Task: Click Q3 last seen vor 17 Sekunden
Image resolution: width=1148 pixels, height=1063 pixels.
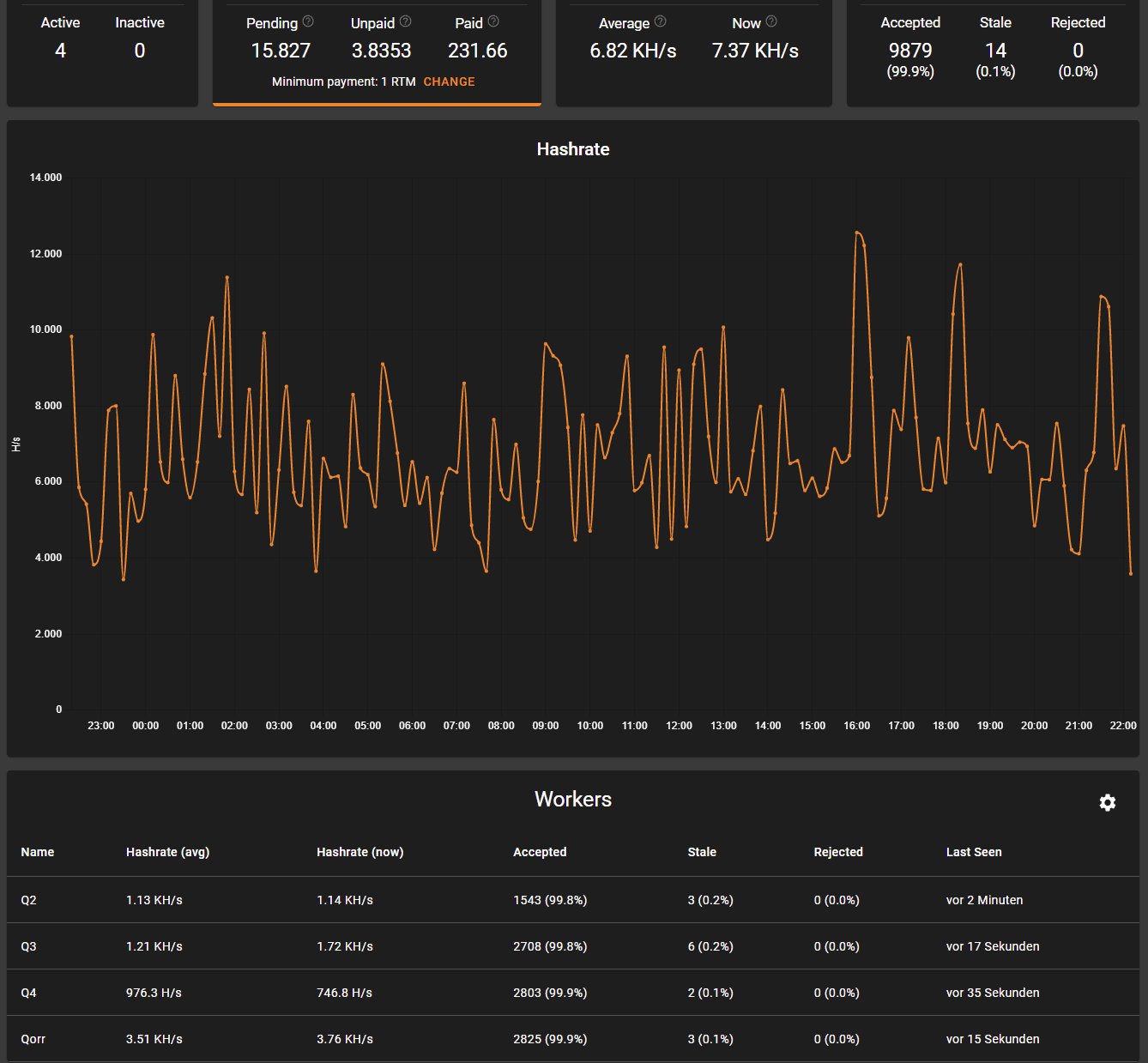Action: tap(993, 946)
